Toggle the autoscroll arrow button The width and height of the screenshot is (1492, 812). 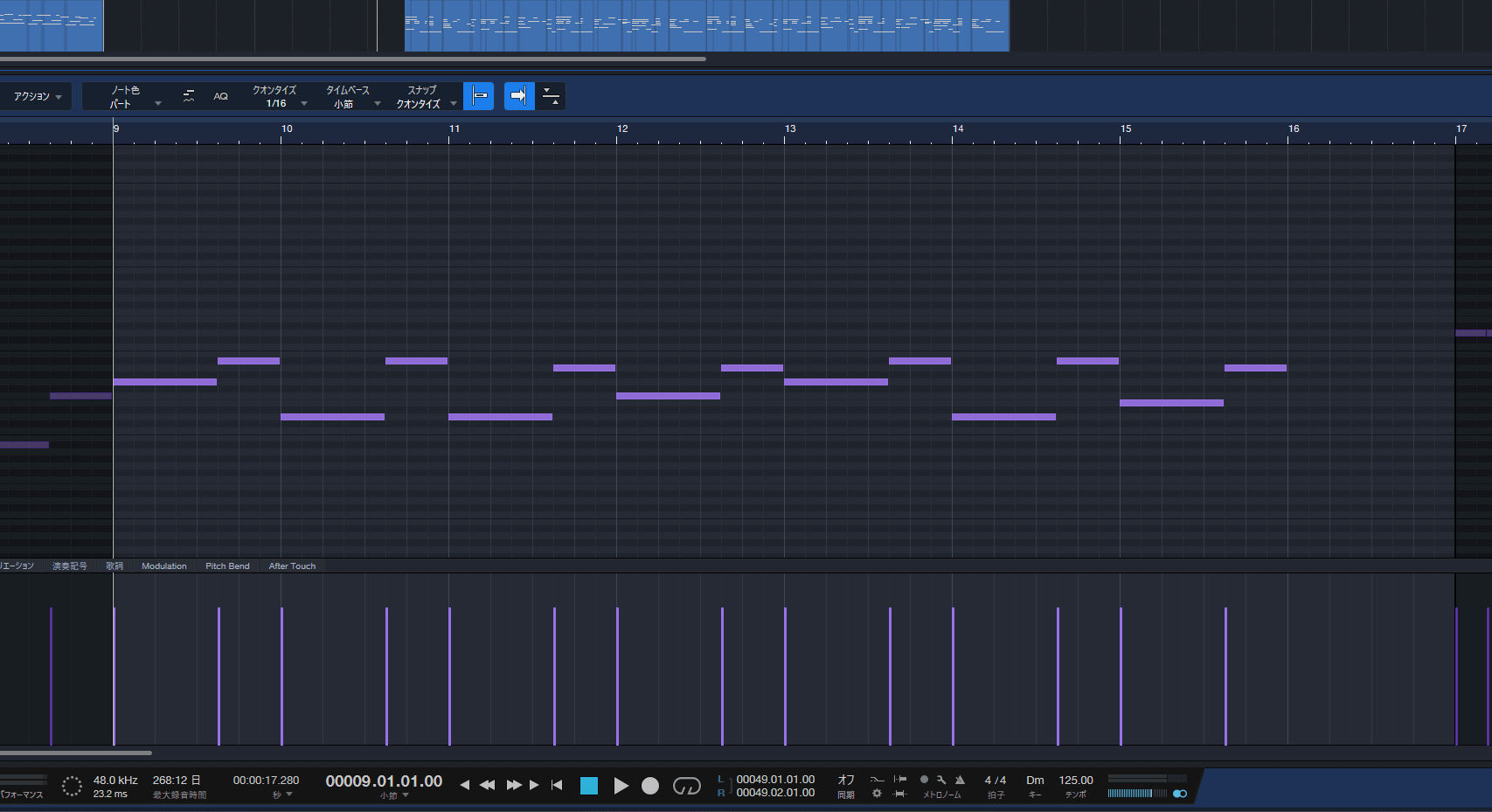coord(519,96)
